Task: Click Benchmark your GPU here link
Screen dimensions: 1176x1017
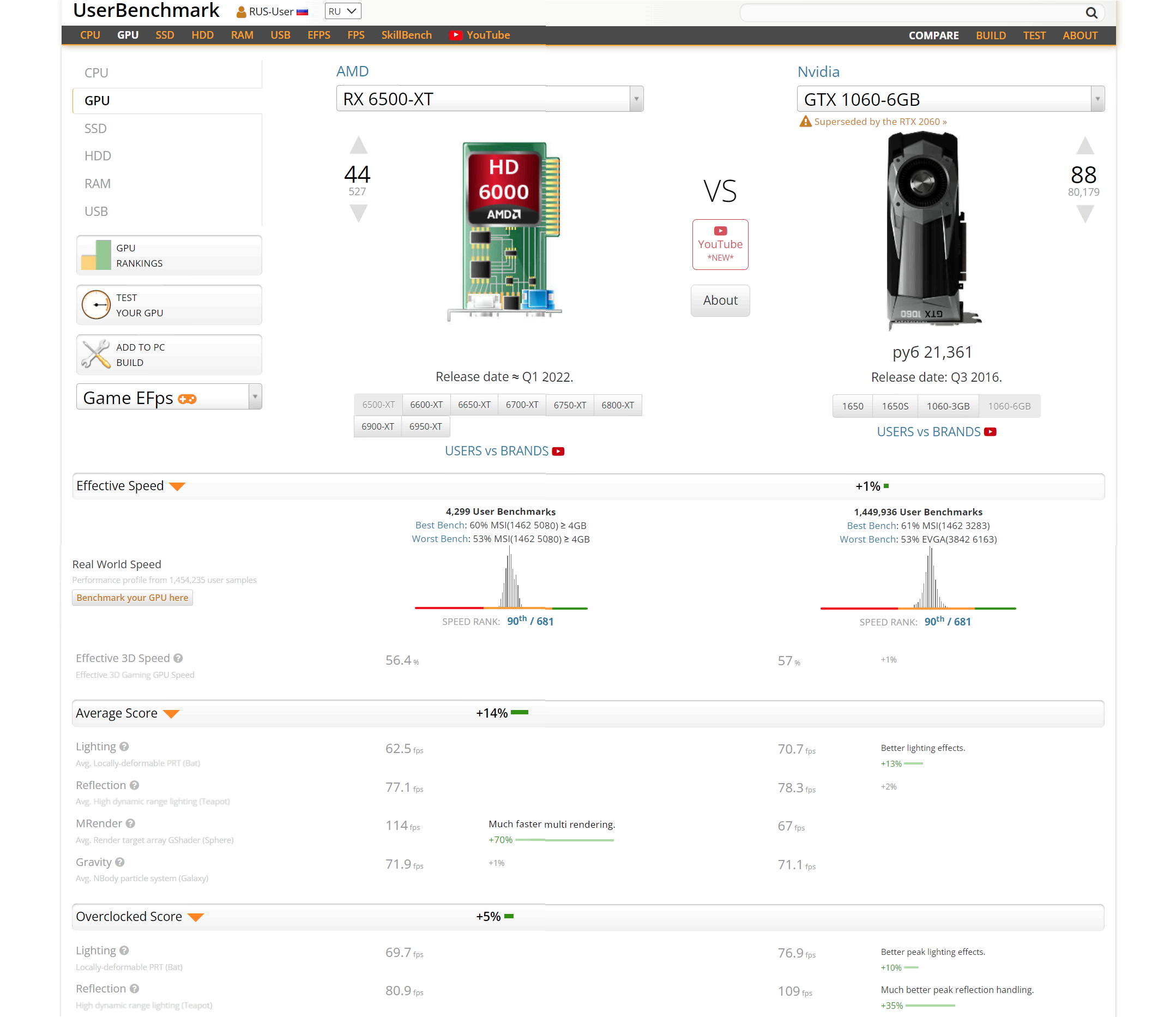Action: tap(132, 598)
